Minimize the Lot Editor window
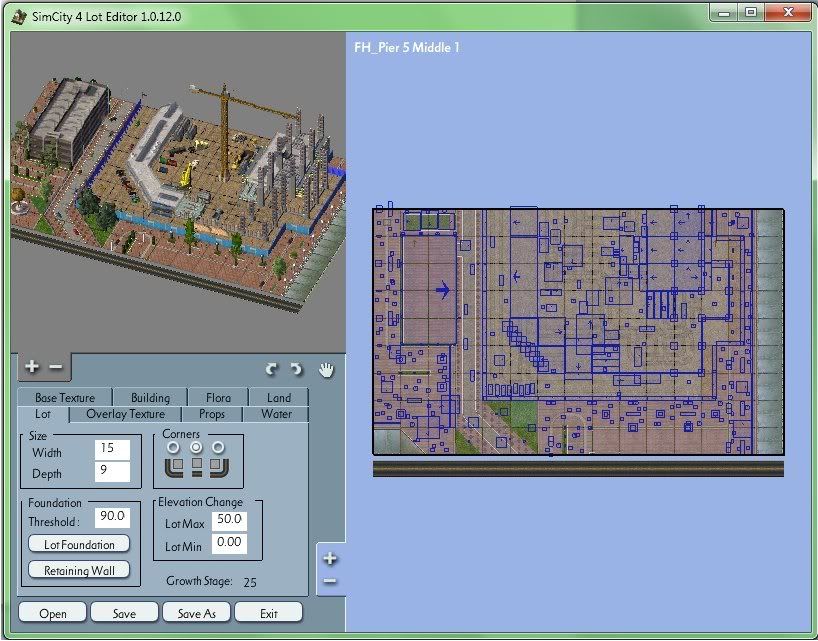The image size is (818, 641). coord(724,13)
